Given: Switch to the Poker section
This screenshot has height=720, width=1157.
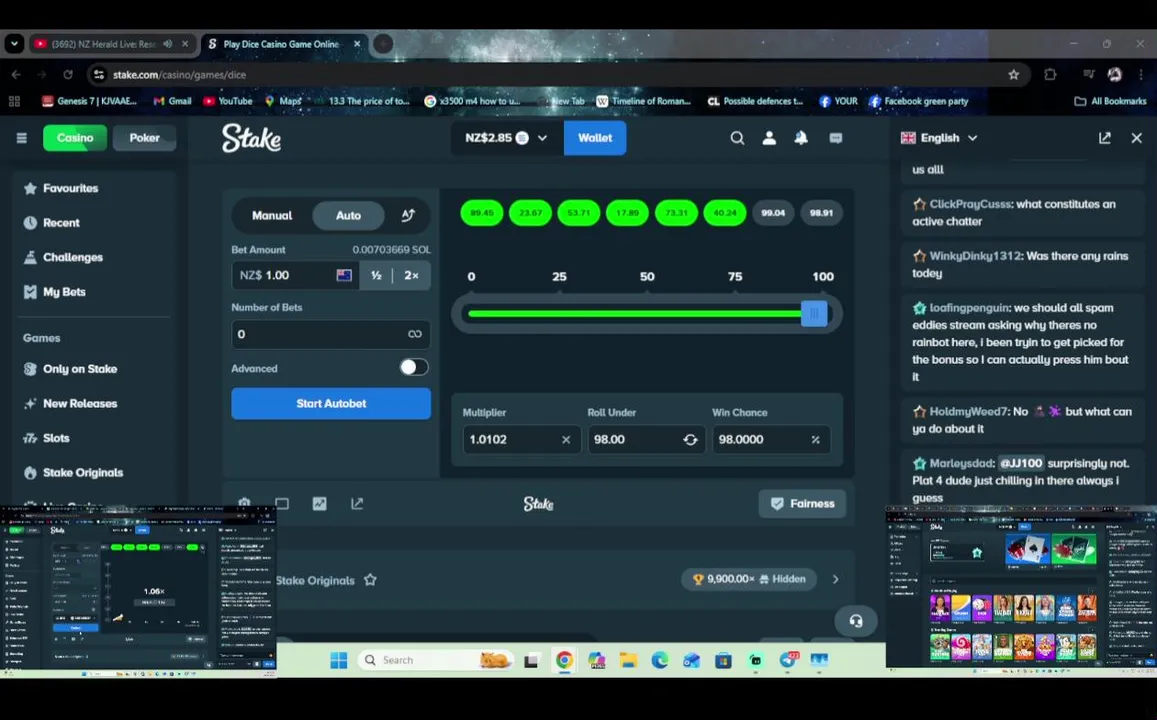Looking at the screenshot, I should tap(144, 138).
